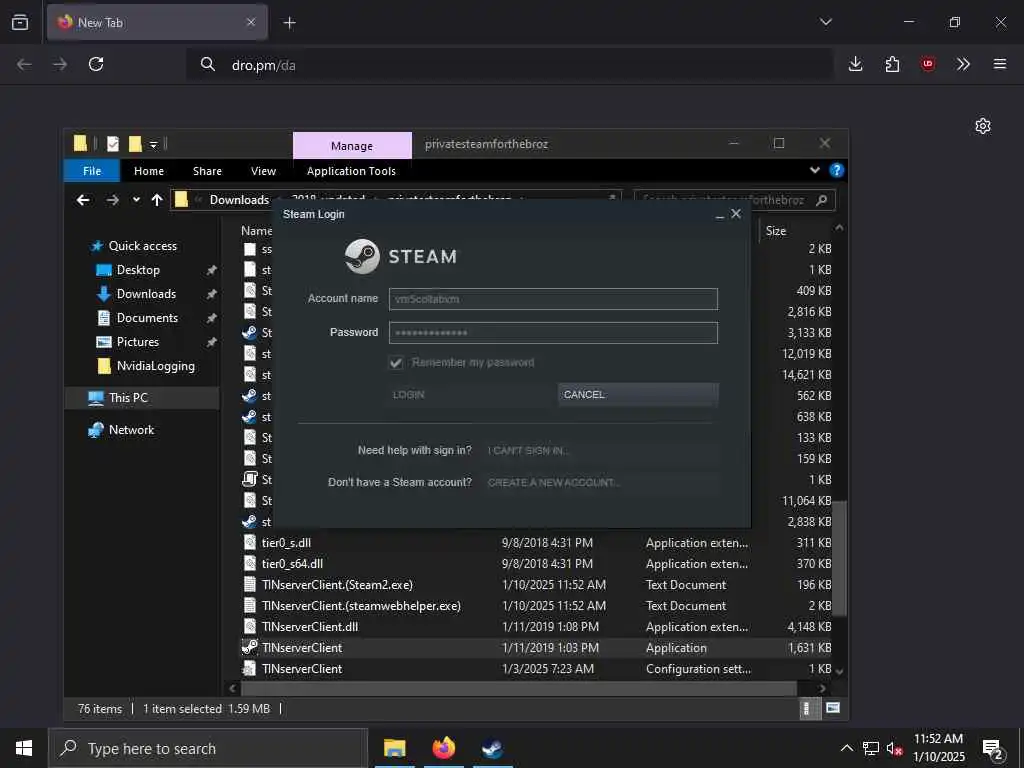Open the Firefox list all tabs dropdown

[x=825, y=22]
